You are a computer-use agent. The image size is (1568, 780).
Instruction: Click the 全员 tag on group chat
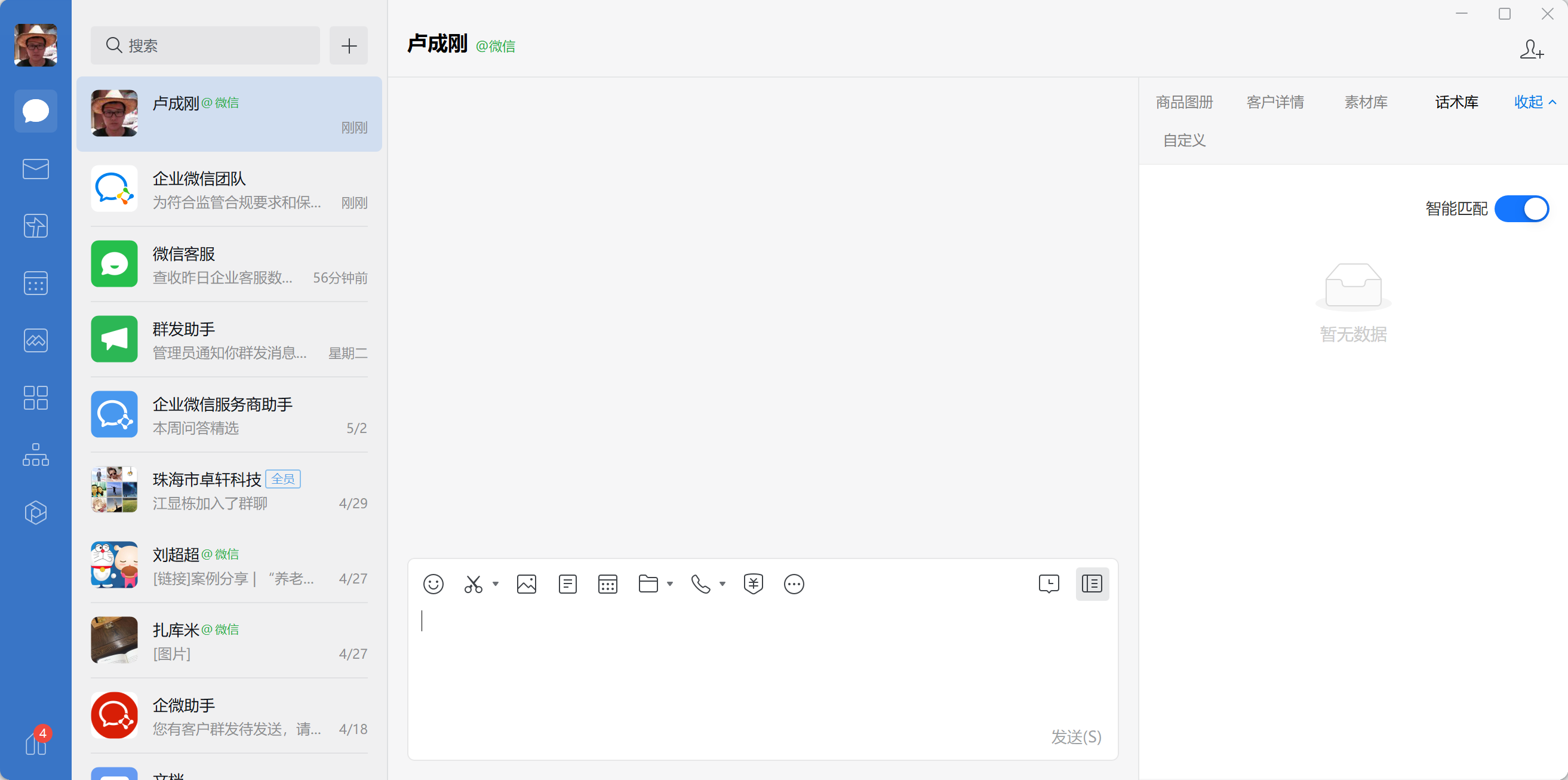click(x=283, y=479)
